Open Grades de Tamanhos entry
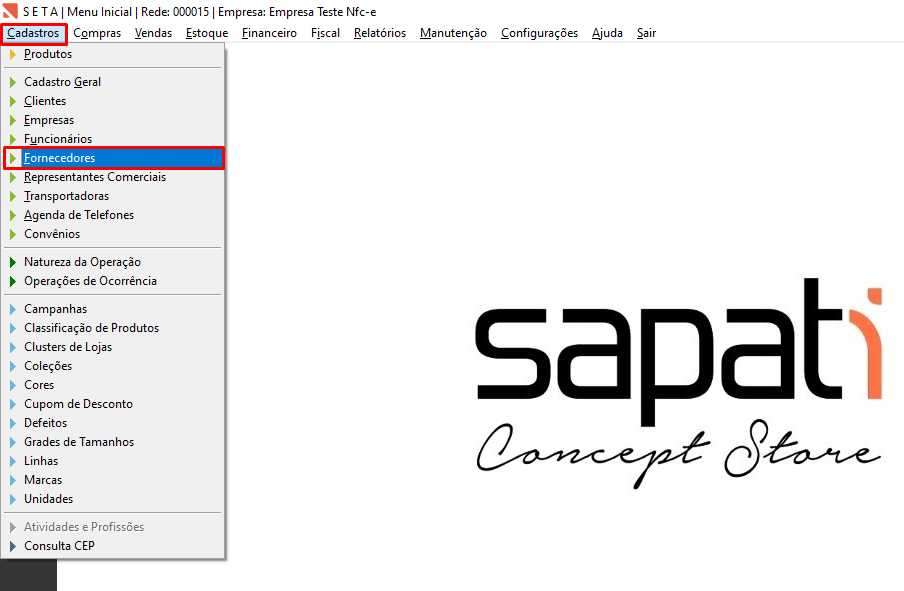Screen dimensions: 904x591 [113, 442]
